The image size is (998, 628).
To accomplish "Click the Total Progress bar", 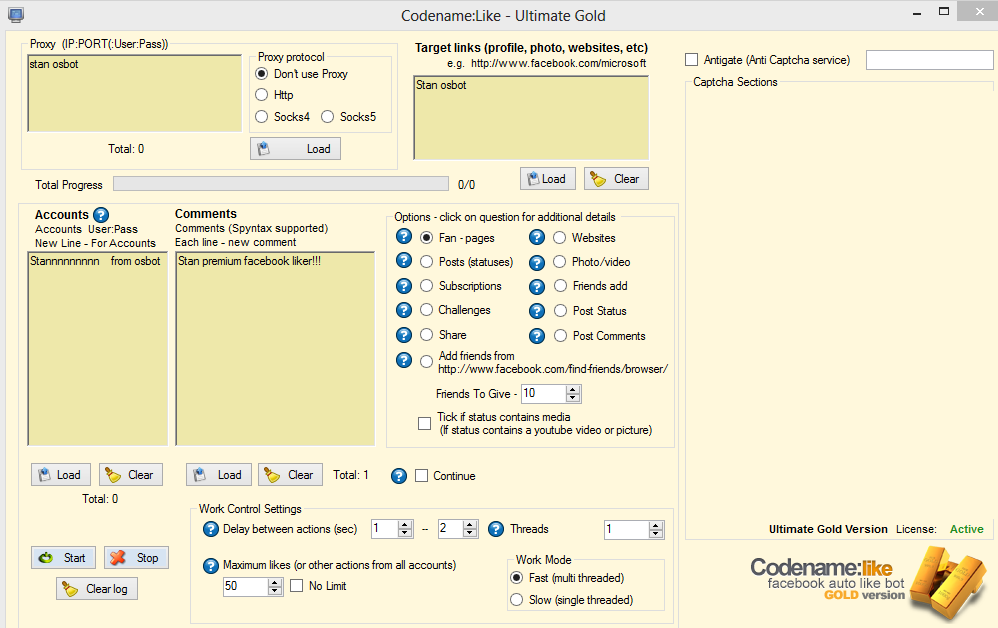I will 281,184.
